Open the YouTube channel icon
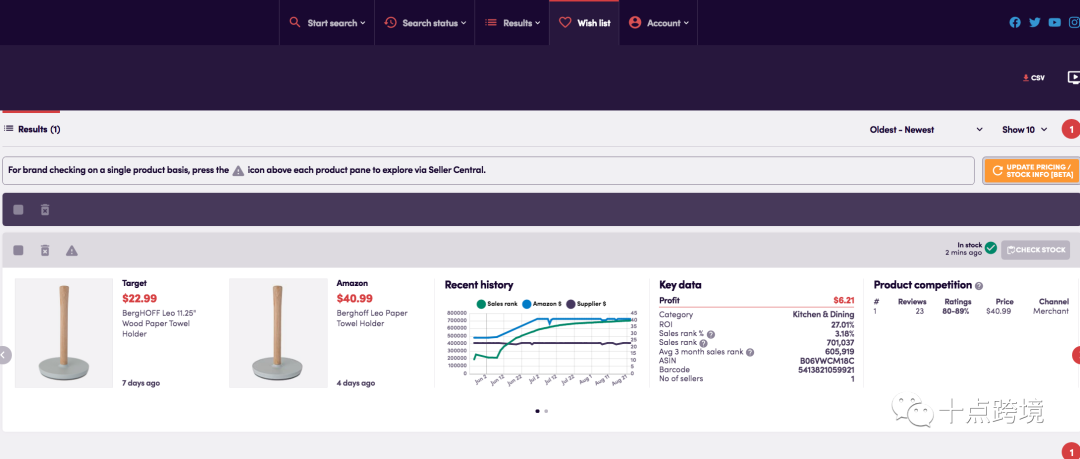Screen dimensions: 1080x459 (1055, 23)
